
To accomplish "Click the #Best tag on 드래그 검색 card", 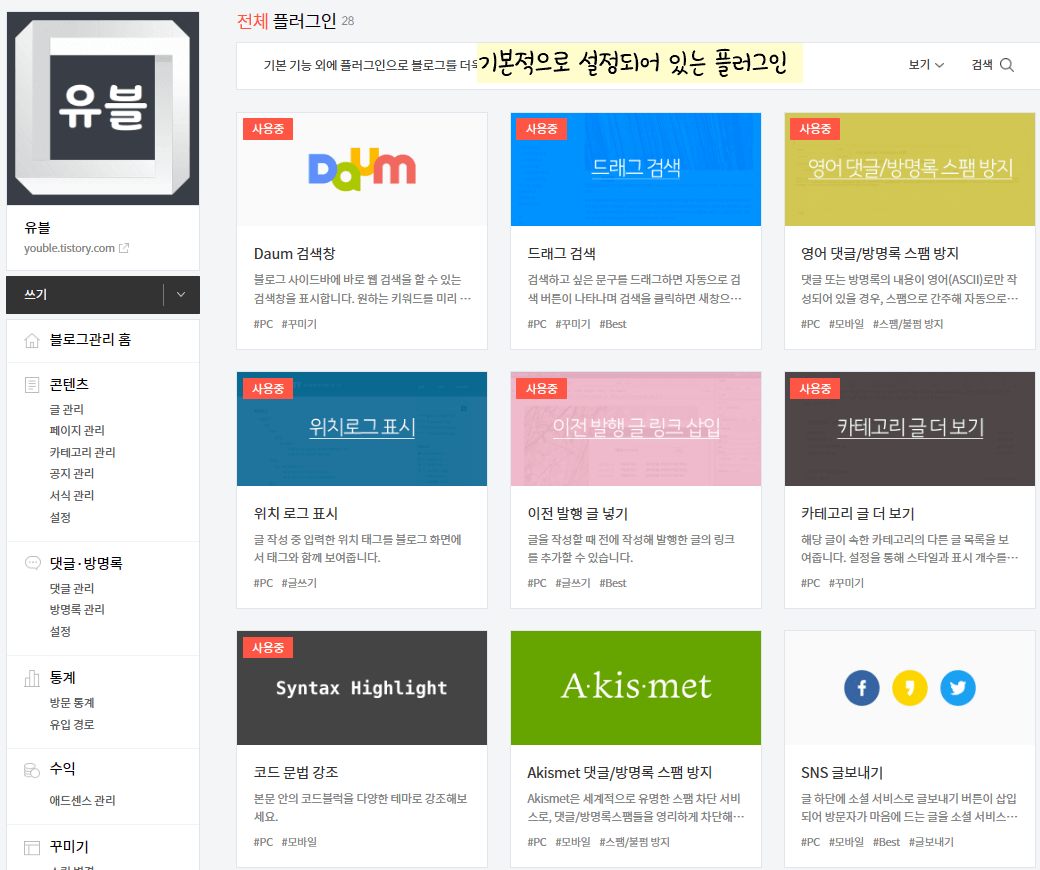I will (x=613, y=324).
